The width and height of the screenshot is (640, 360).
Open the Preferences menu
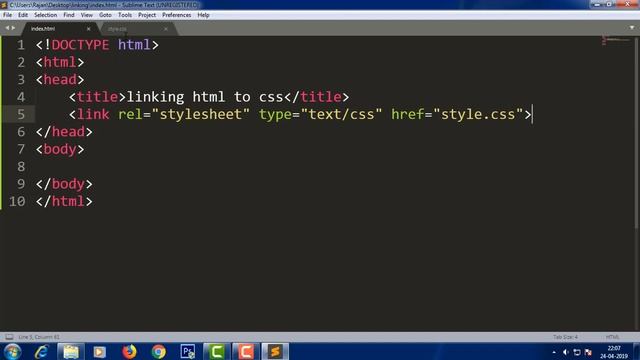pos(176,15)
